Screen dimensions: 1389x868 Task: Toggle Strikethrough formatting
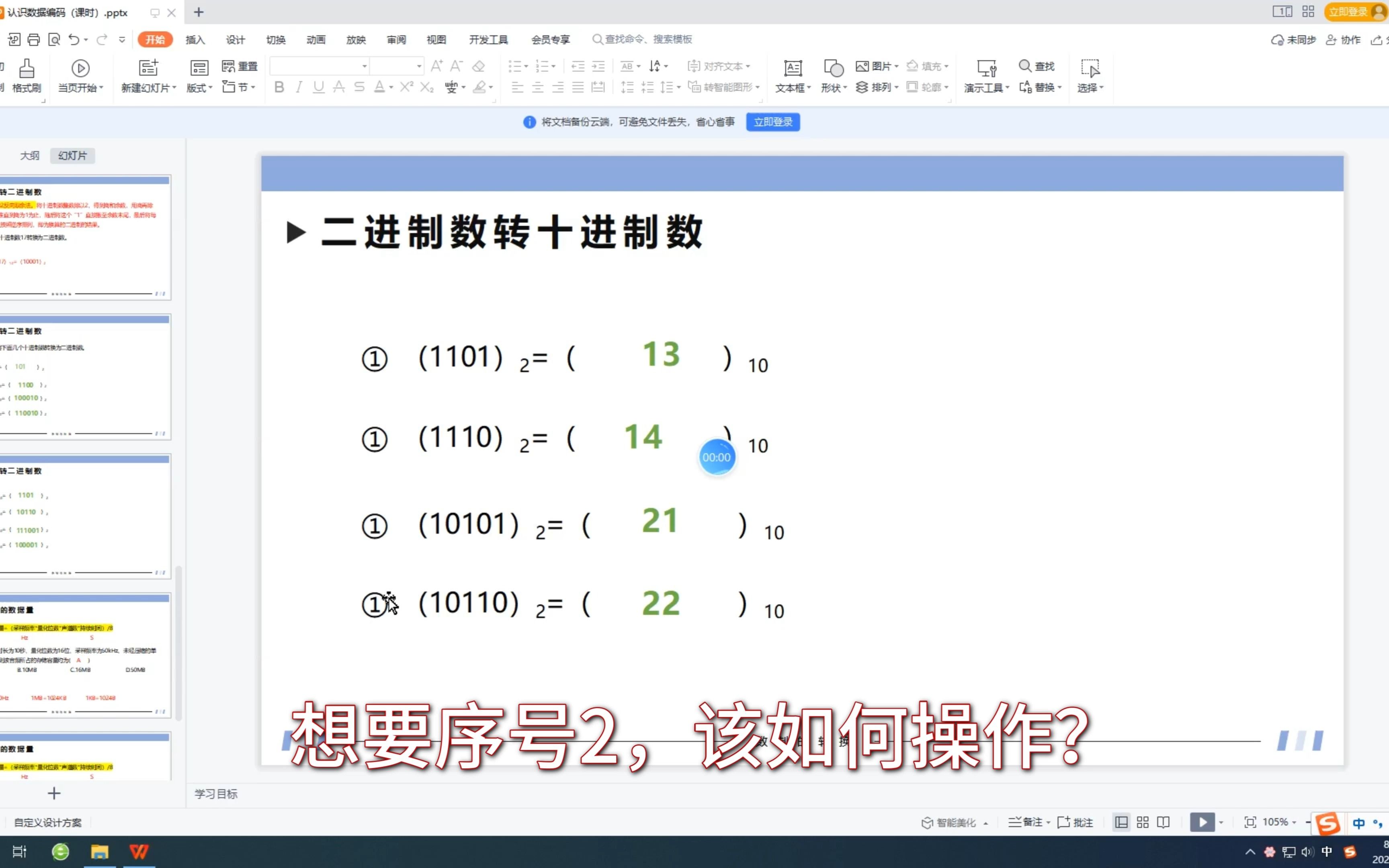[x=359, y=87]
